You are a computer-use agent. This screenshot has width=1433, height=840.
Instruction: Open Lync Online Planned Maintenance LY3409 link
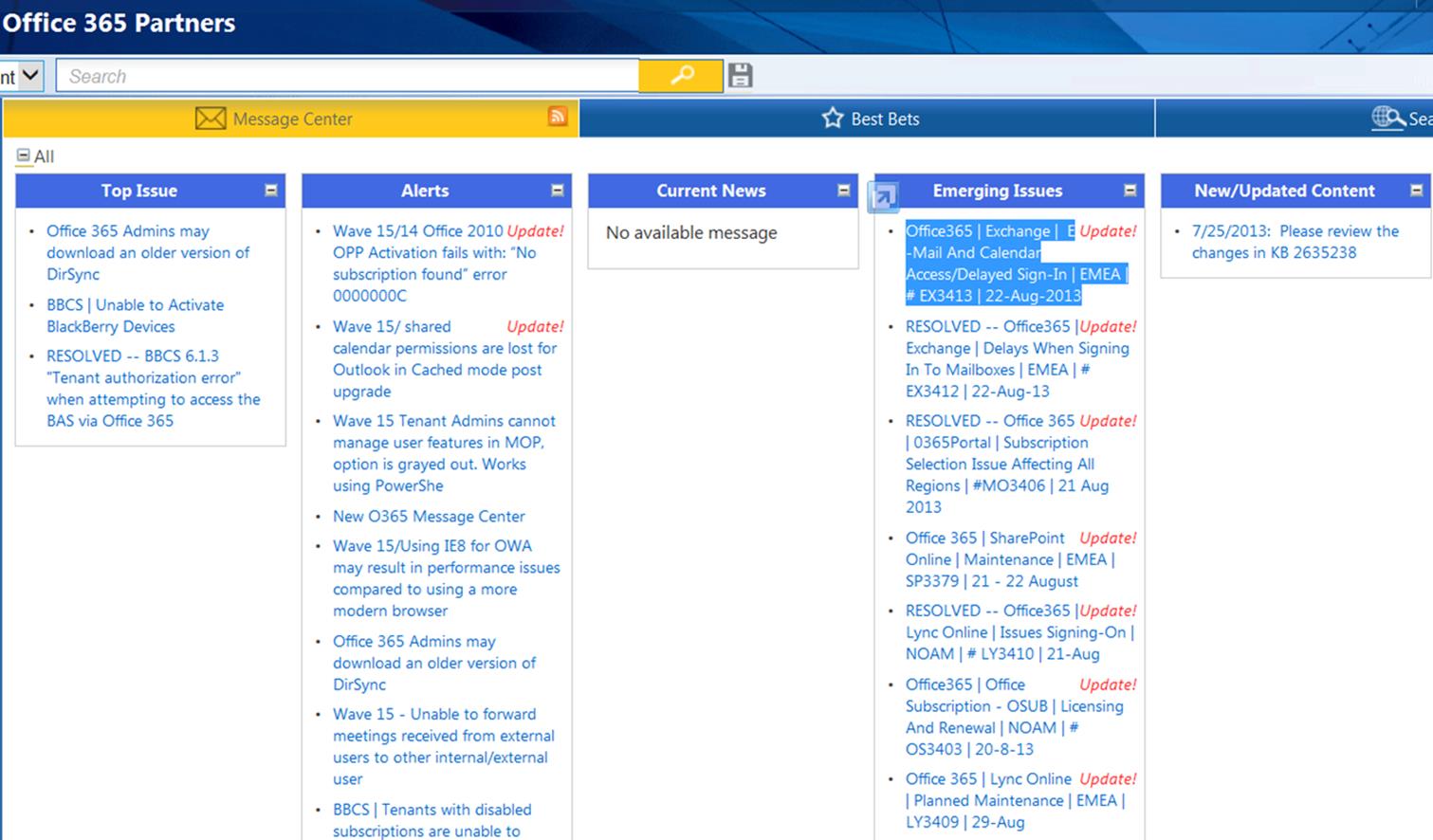point(1015,800)
